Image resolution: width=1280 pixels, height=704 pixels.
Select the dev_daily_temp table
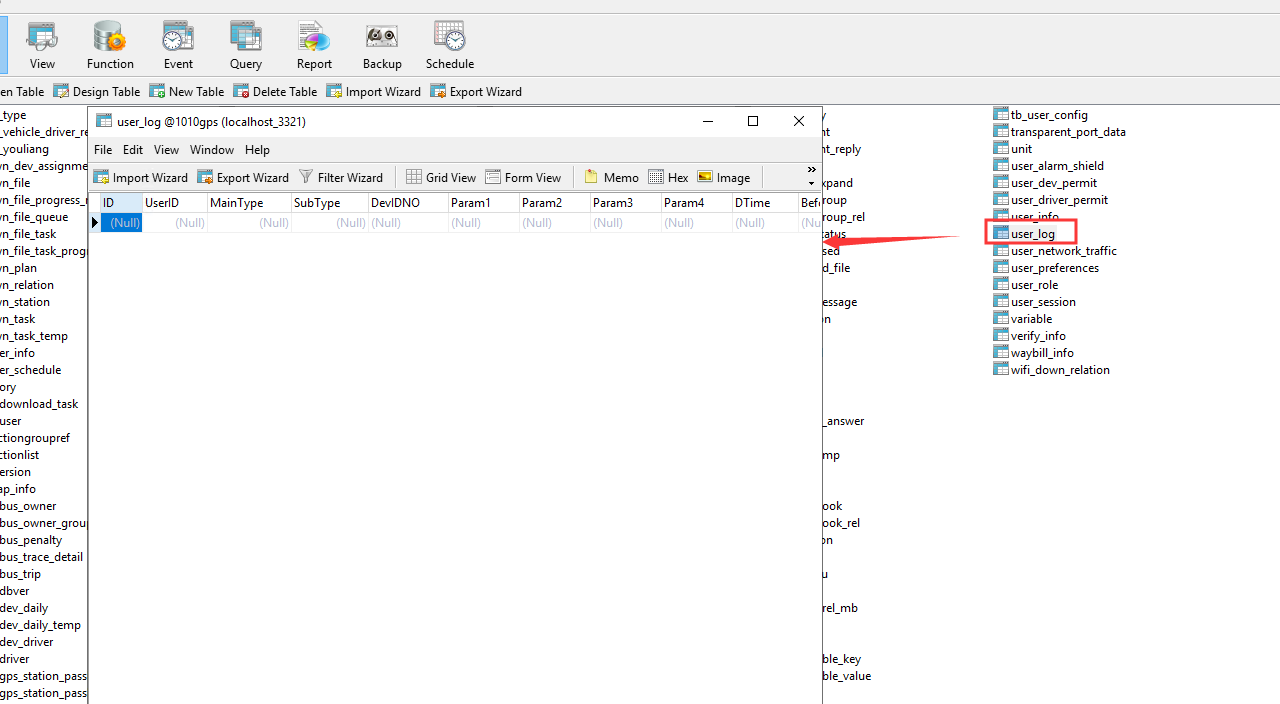(40, 625)
